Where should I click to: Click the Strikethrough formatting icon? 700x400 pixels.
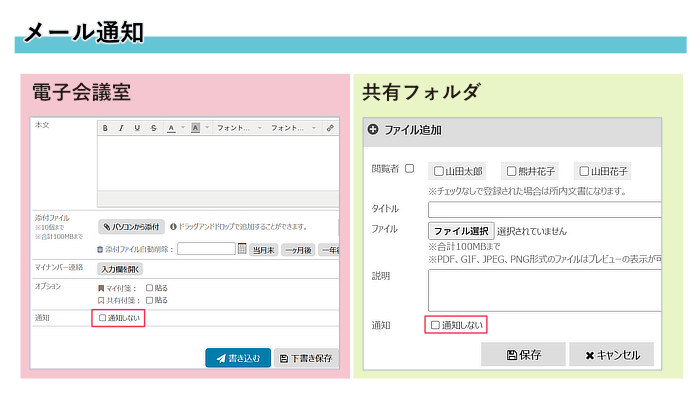153,128
